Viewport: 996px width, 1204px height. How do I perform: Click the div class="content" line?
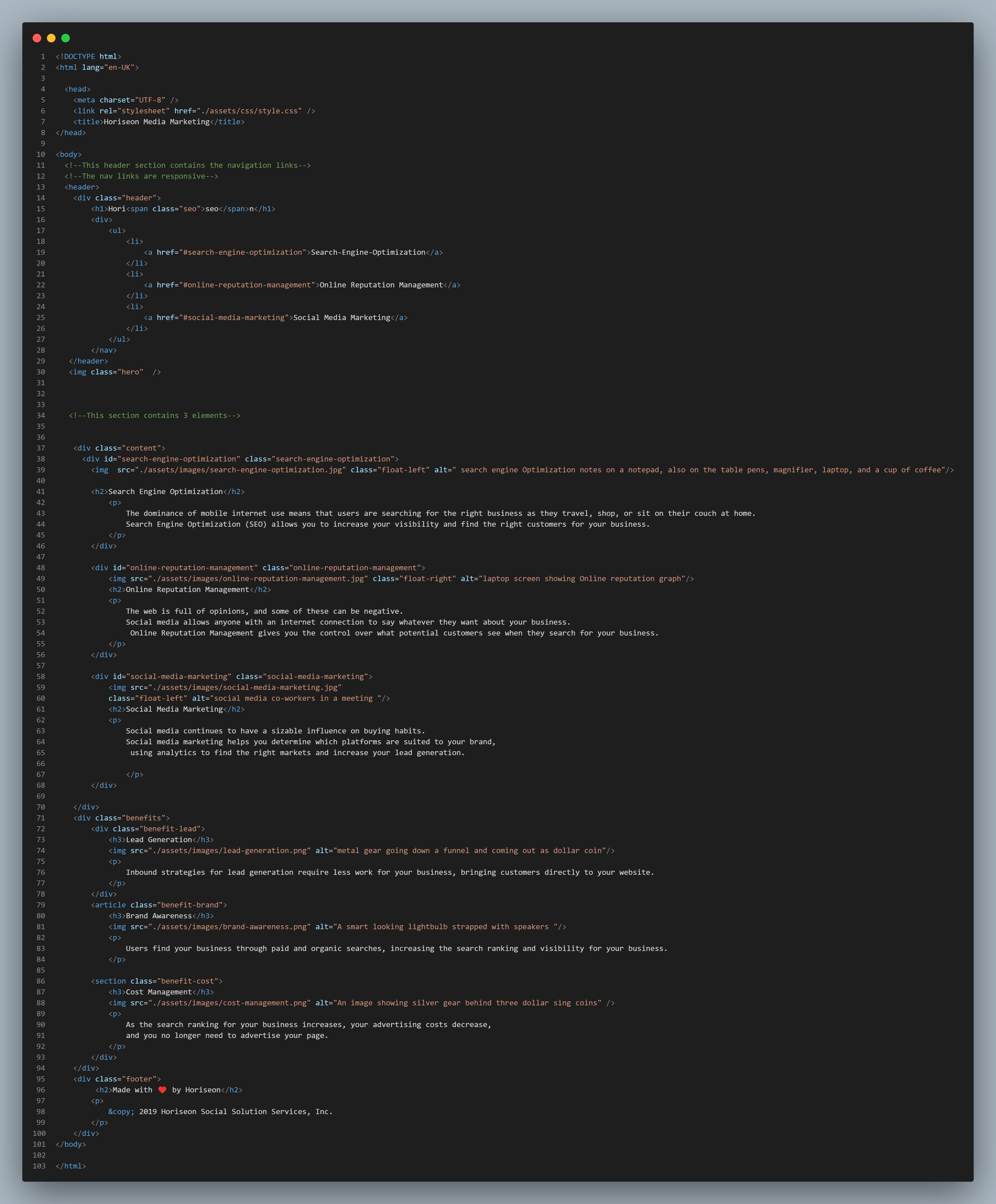coord(119,448)
